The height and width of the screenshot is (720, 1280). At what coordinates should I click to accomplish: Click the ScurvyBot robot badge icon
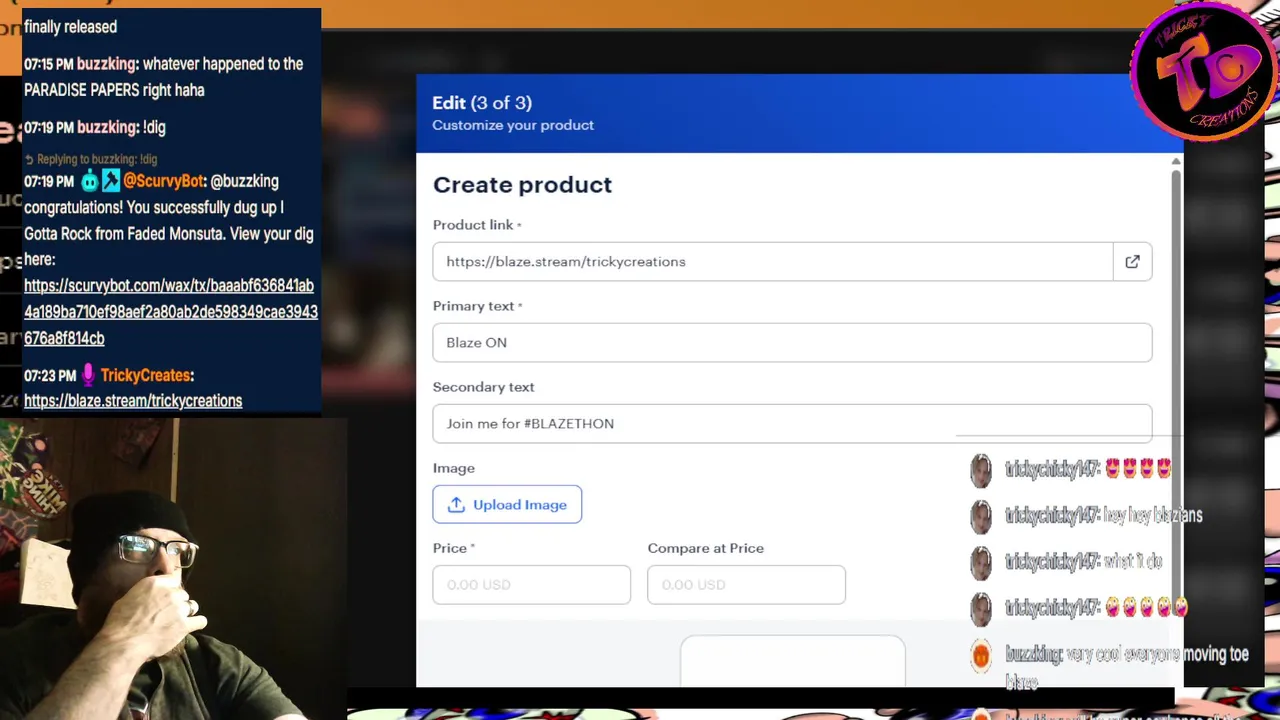89,181
